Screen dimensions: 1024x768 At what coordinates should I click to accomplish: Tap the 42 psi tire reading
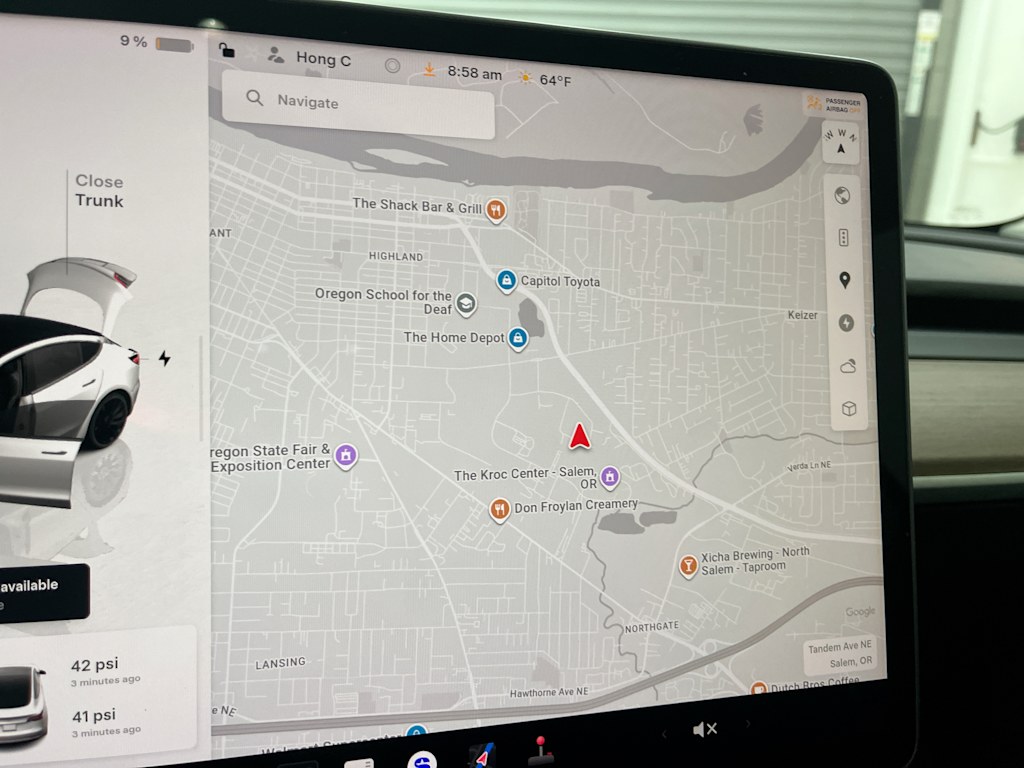95,665
